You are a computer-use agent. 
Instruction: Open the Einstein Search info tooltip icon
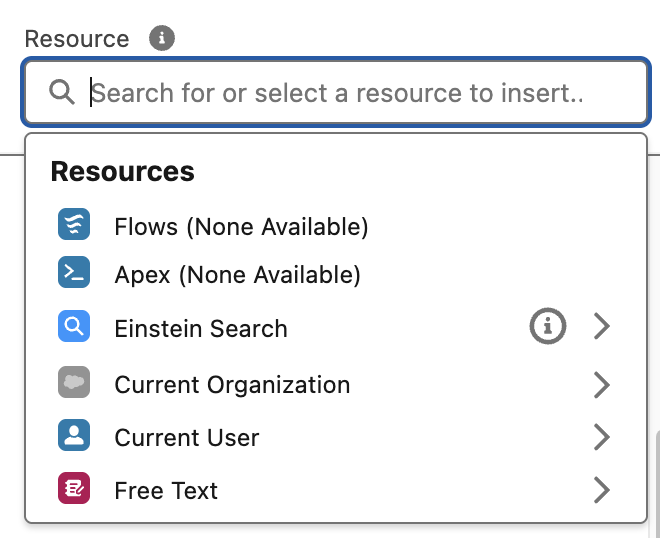(x=547, y=326)
